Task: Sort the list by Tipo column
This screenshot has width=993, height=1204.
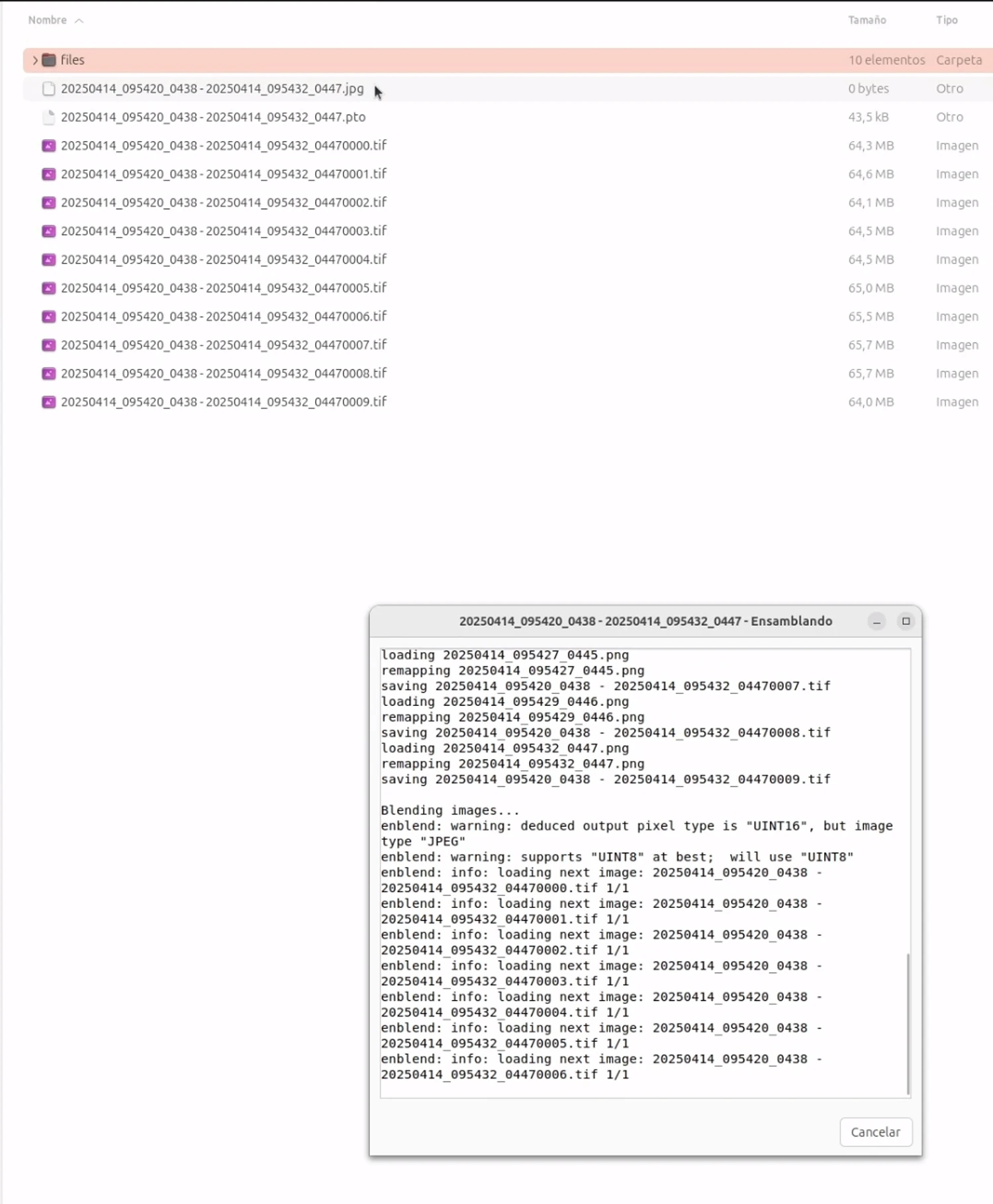Action: [x=946, y=21]
